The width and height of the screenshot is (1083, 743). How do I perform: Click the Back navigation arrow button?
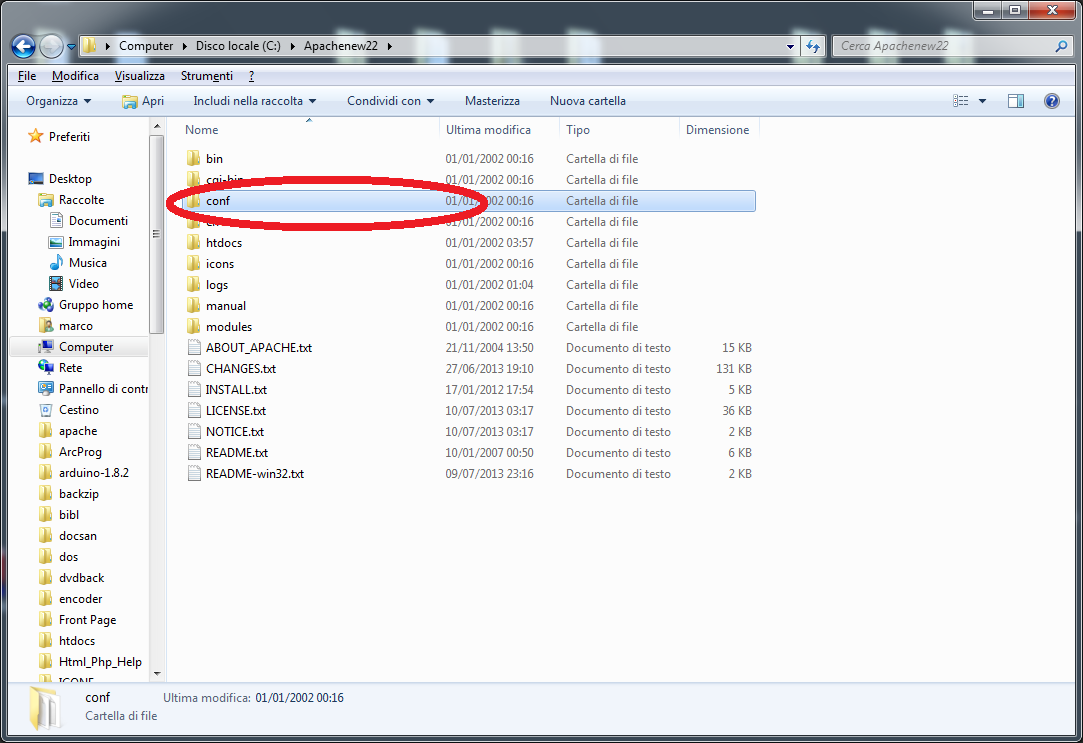coord(24,46)
